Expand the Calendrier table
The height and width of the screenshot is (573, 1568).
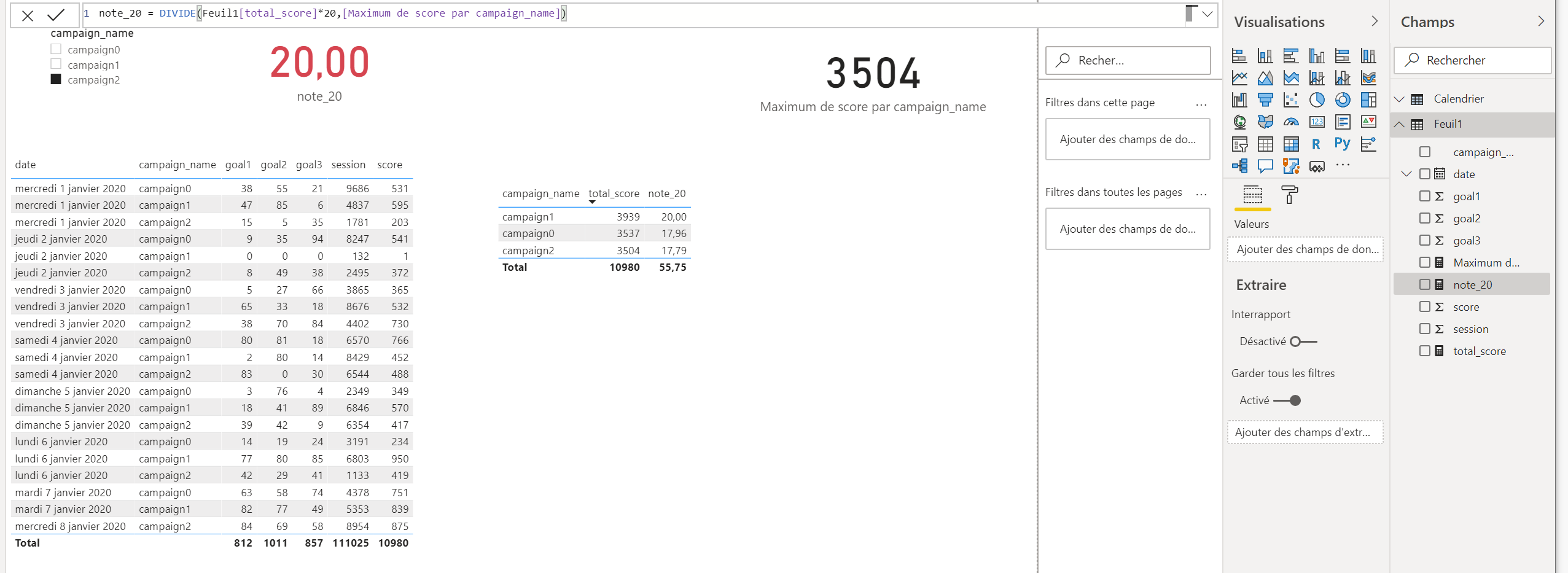click(1400, 99)
